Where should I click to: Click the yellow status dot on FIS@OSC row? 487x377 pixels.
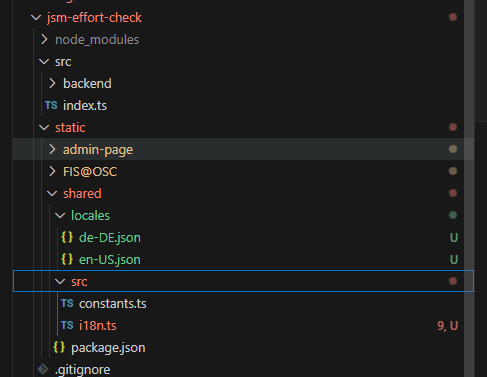453,171
